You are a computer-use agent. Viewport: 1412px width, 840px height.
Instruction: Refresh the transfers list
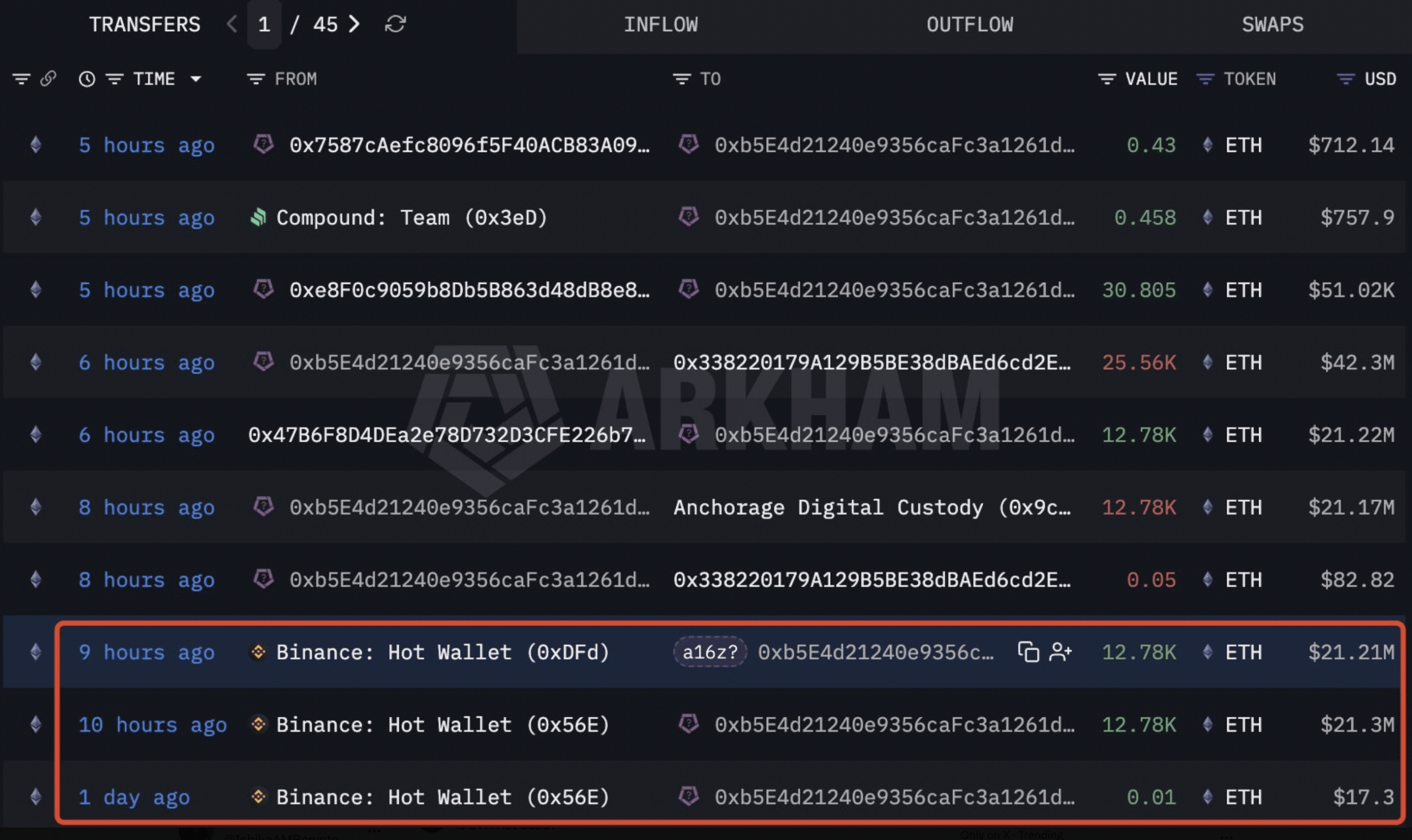coord(395,24)
